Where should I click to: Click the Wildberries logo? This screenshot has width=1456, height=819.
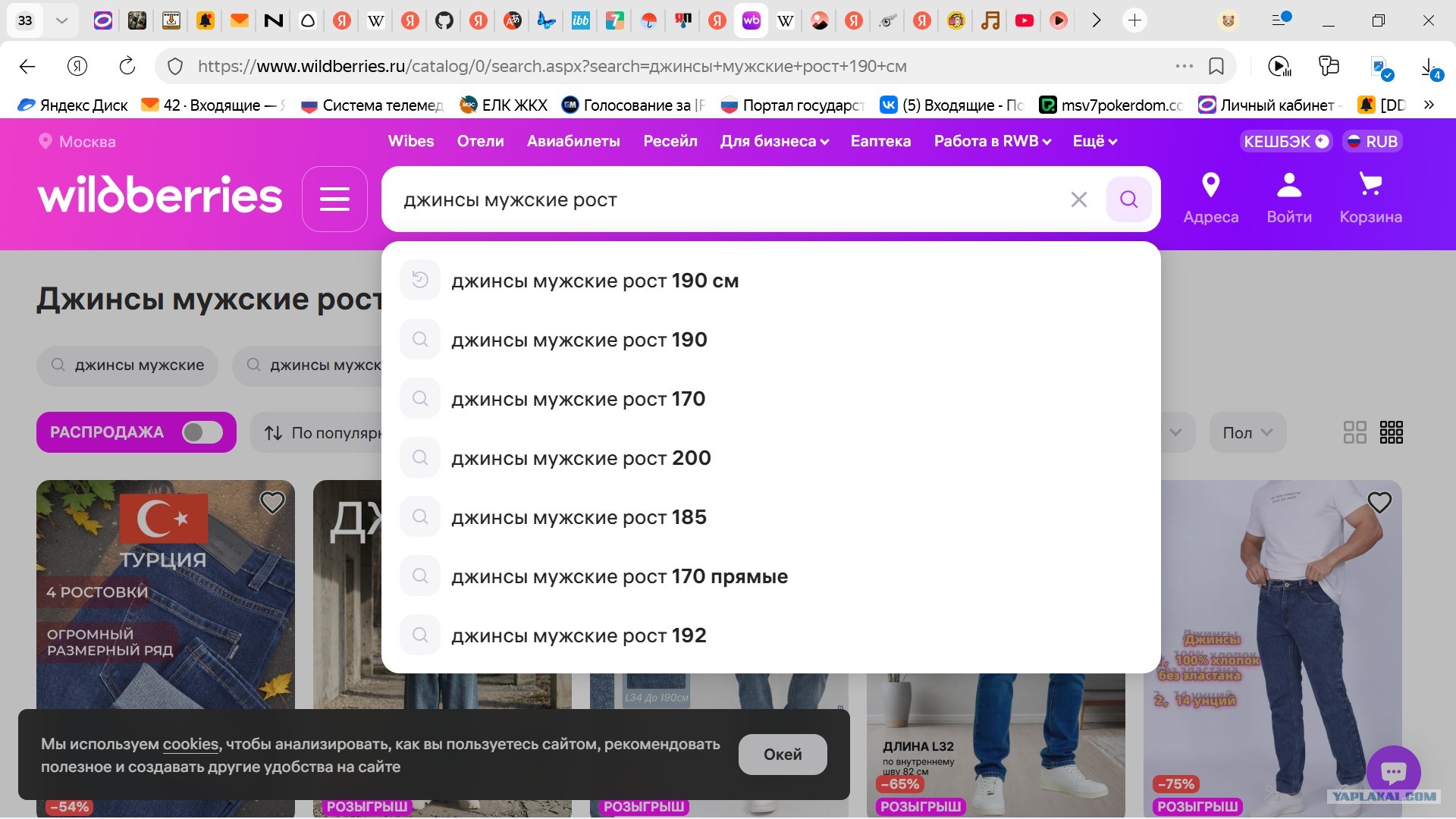(160, 195)
